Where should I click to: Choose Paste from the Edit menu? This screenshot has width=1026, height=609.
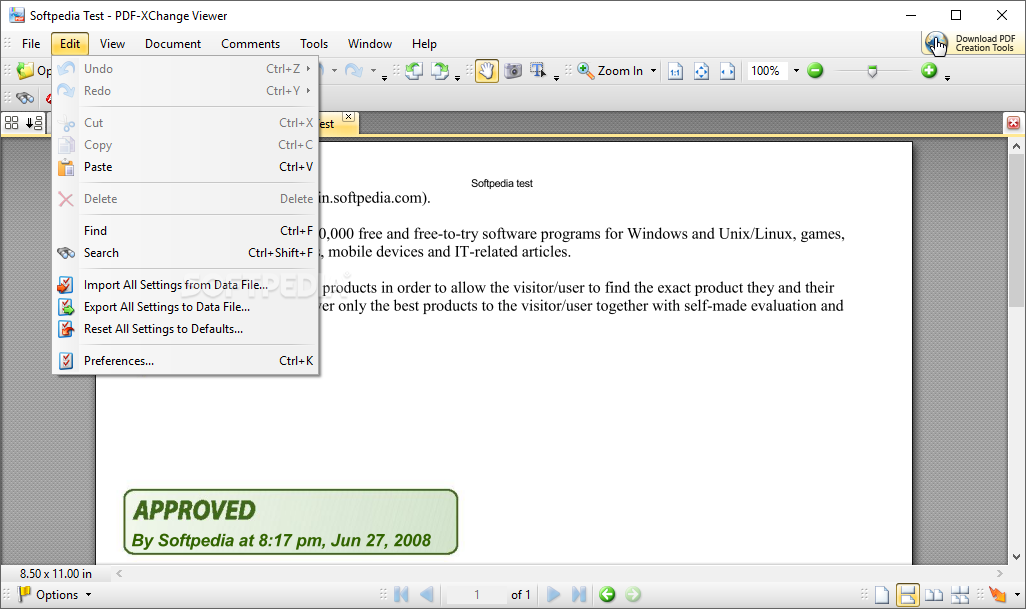tap(185, 167)
